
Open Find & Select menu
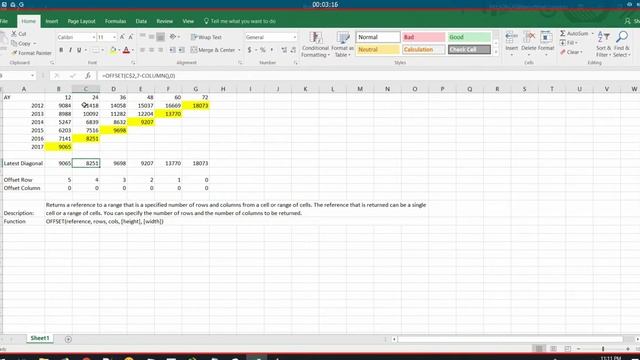[622, 44]
